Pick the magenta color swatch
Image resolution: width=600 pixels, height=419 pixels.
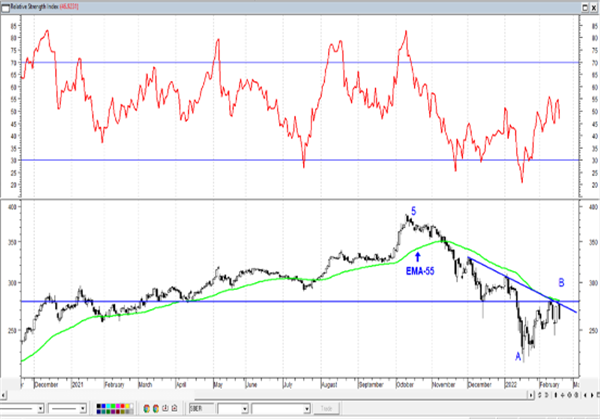pyautogui.click(x=118, y=406)
